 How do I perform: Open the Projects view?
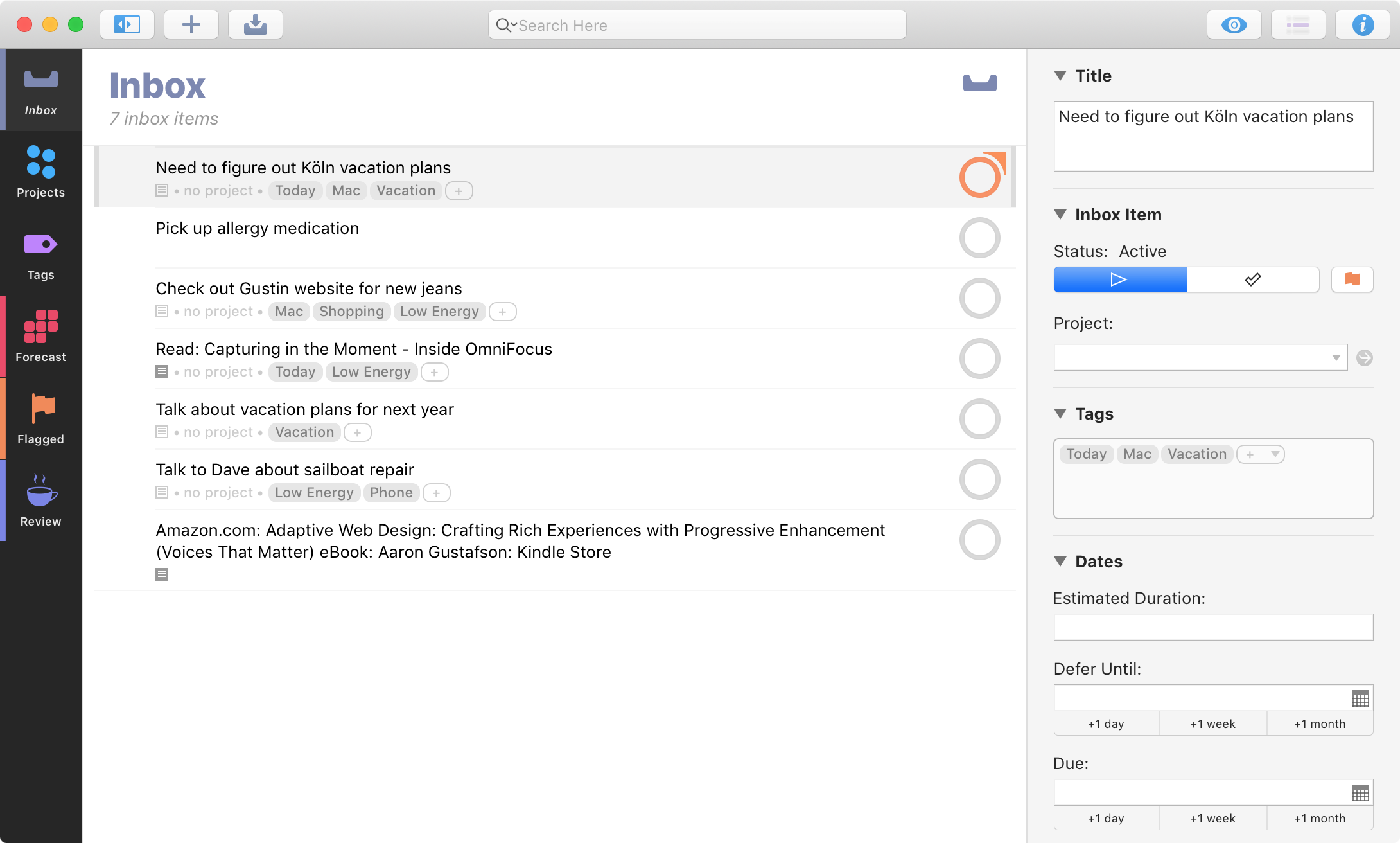coord(40,174)
